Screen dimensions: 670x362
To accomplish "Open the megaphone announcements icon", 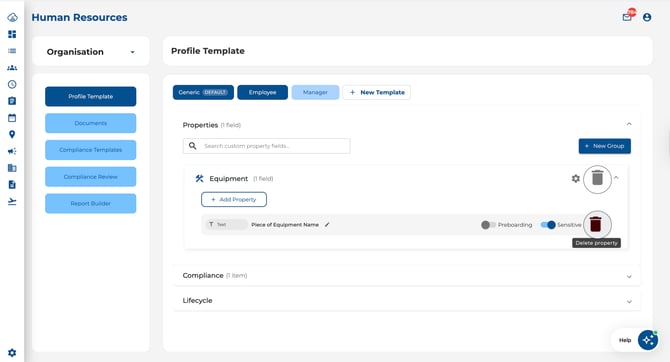I will pos(12,151).
